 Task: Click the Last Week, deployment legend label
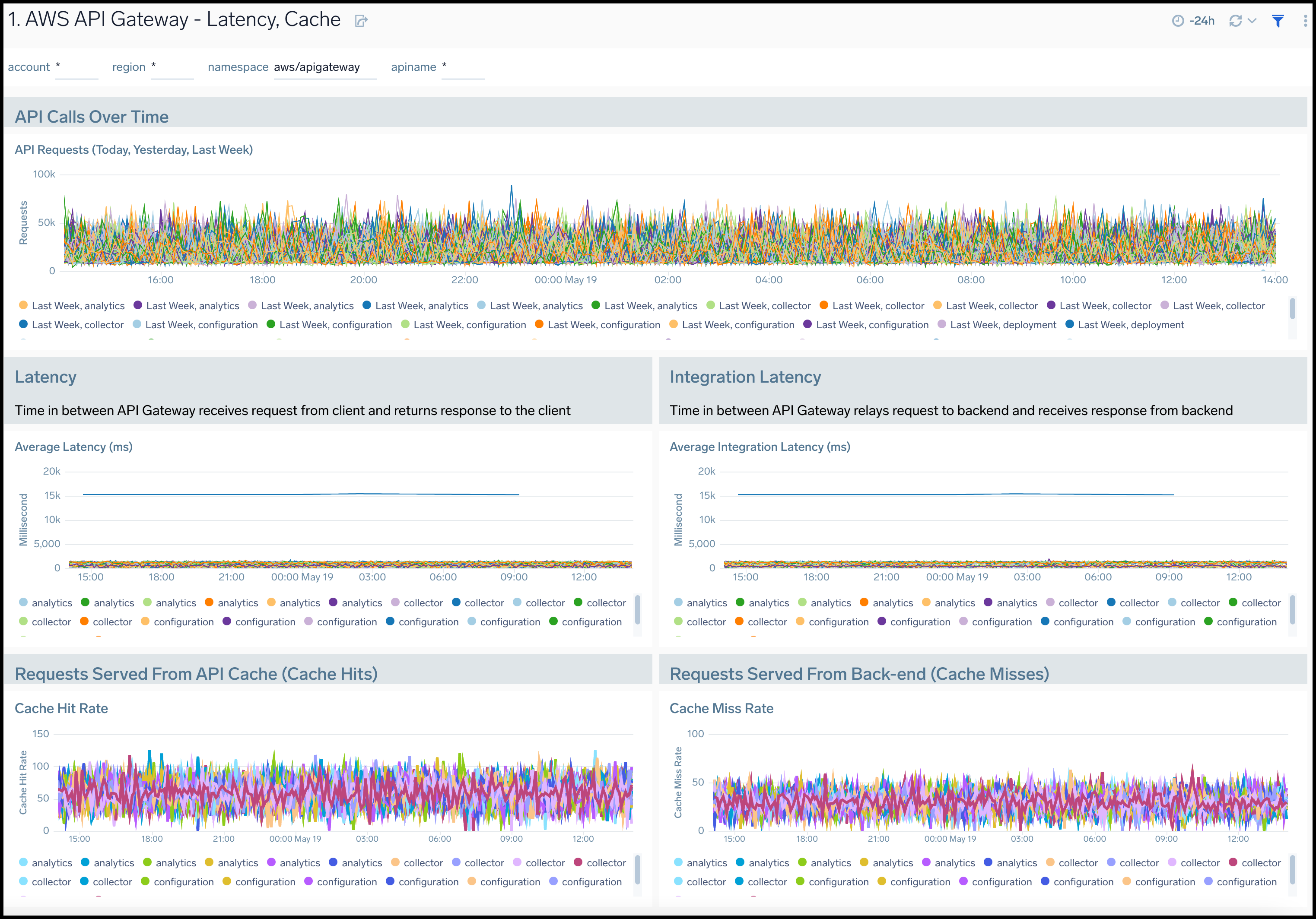pos(1003,324)
